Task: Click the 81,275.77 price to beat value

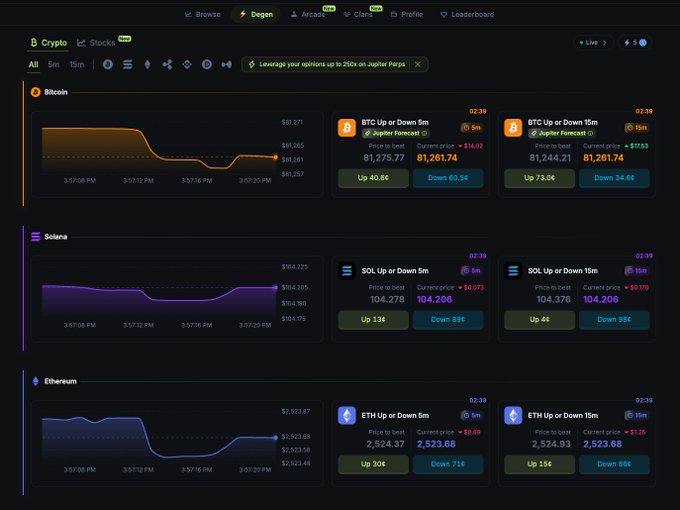Action: tap(384, 158)
